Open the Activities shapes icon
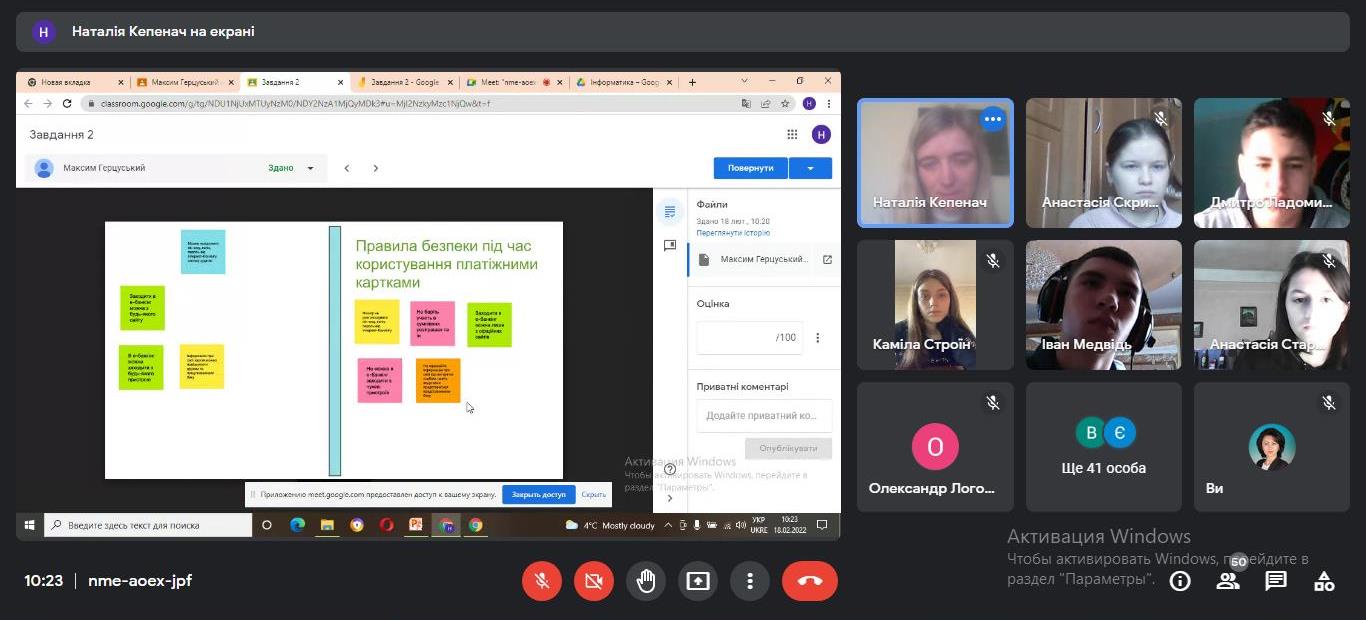This screenshot has width=1366, height=620. click(1324, 581)
